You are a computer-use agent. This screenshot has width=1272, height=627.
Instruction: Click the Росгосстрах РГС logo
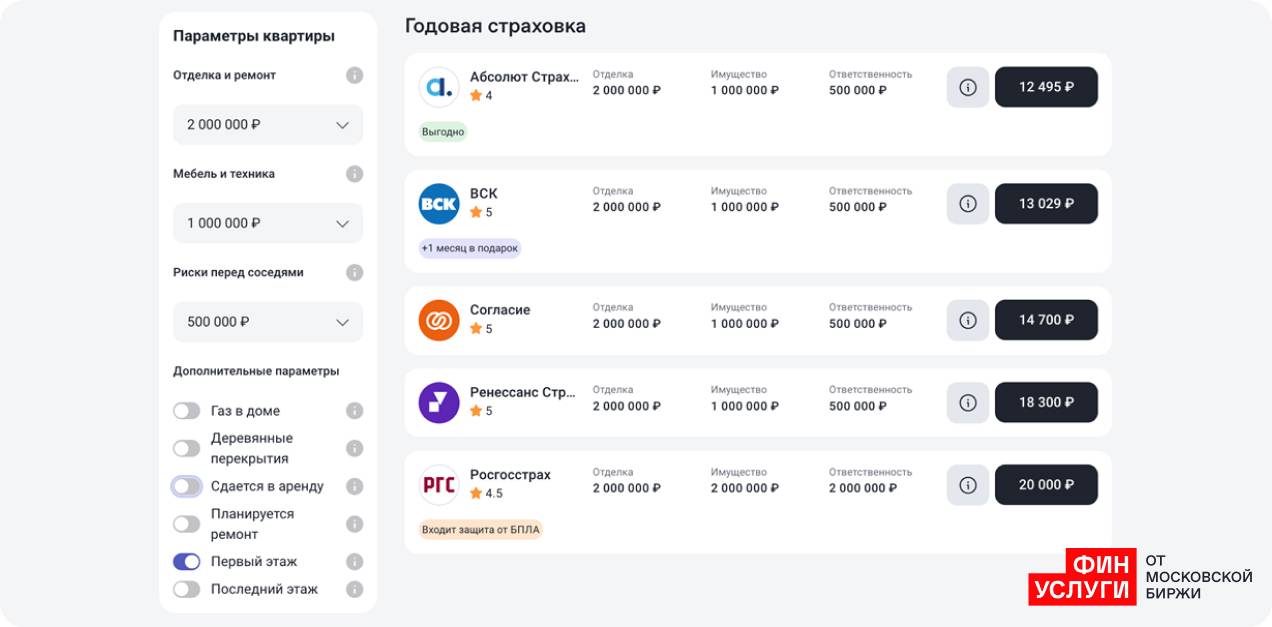pyautogui.click(x=438, y=485)
